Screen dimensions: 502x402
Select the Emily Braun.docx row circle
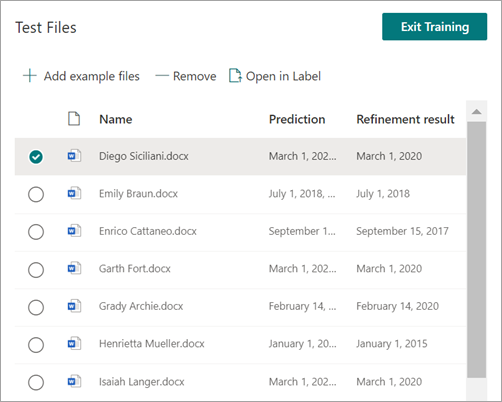pos(36,194)
